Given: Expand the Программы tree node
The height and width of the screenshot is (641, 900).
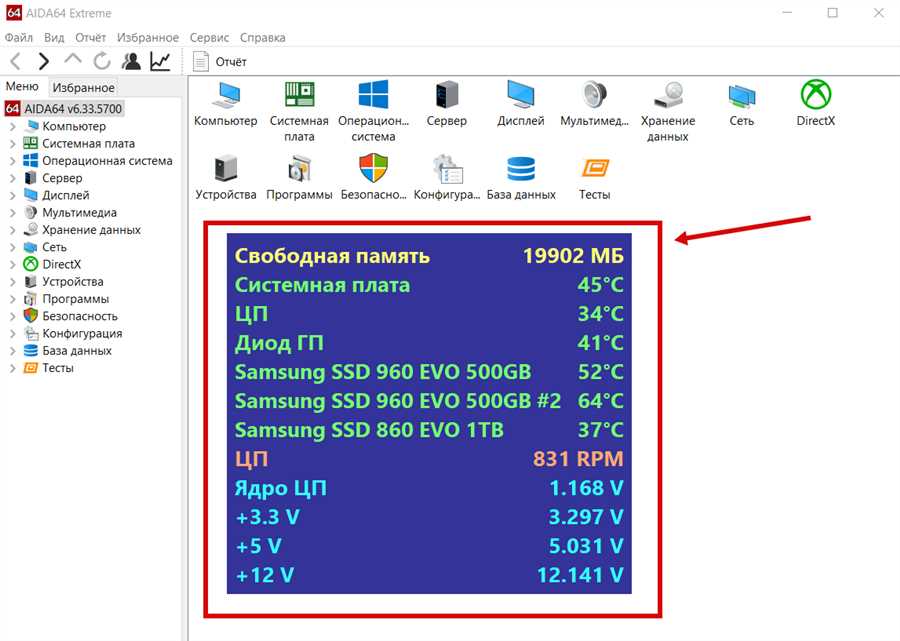Looking at the screenshot, I should (13, 299).
